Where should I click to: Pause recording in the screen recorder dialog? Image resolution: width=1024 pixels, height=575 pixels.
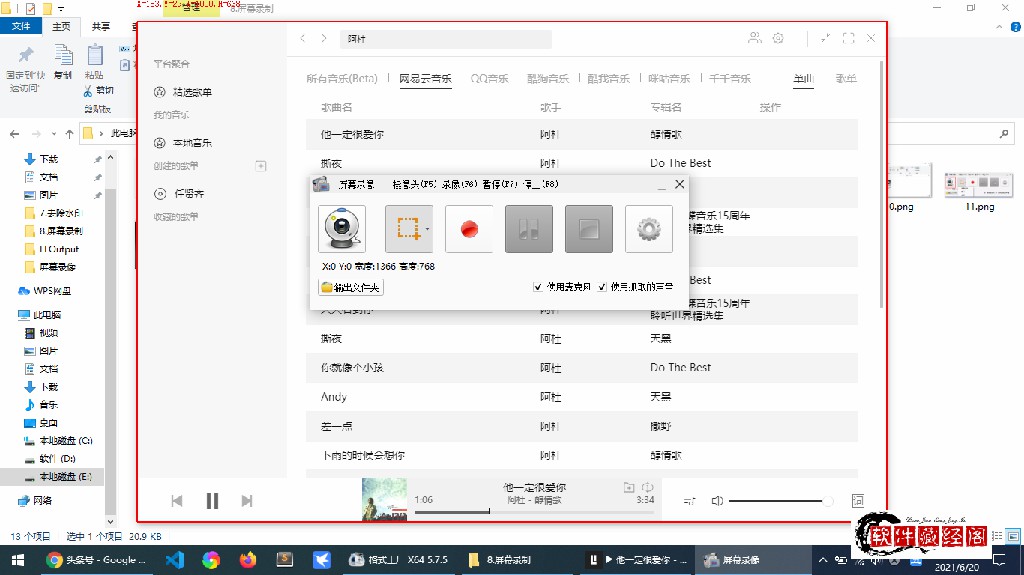[x=529, y=229]
